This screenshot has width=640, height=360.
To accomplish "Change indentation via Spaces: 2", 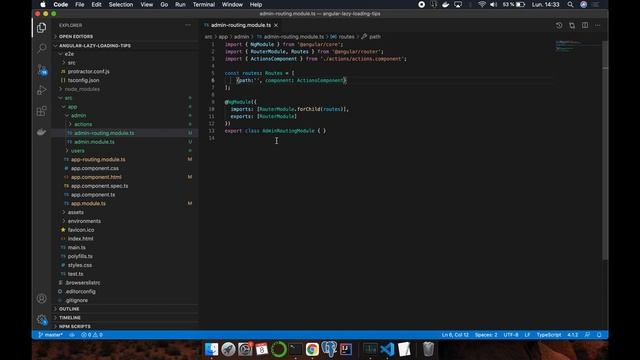I will [486, 335].
